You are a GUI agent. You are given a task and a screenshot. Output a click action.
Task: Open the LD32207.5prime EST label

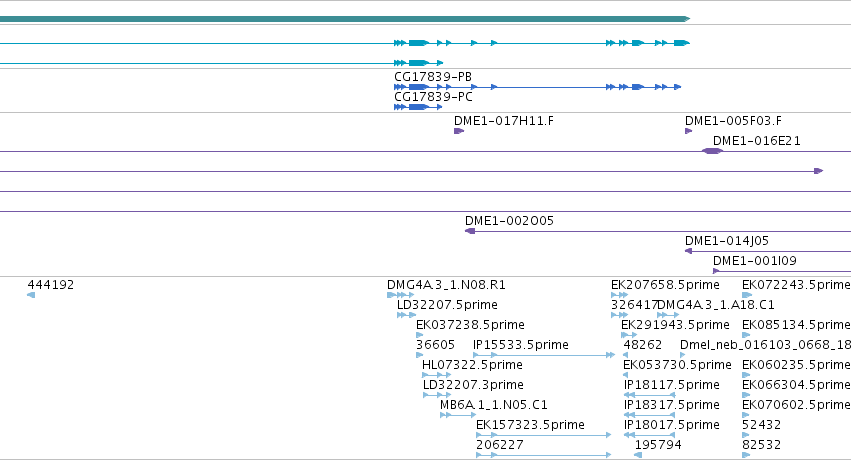pos(447,305)
